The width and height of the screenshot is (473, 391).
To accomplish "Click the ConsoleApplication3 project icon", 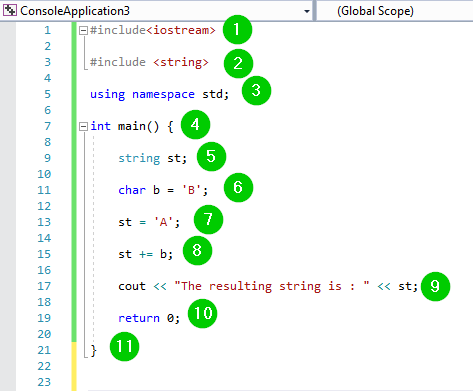I will pyautogui.click(x=10, y=11).
